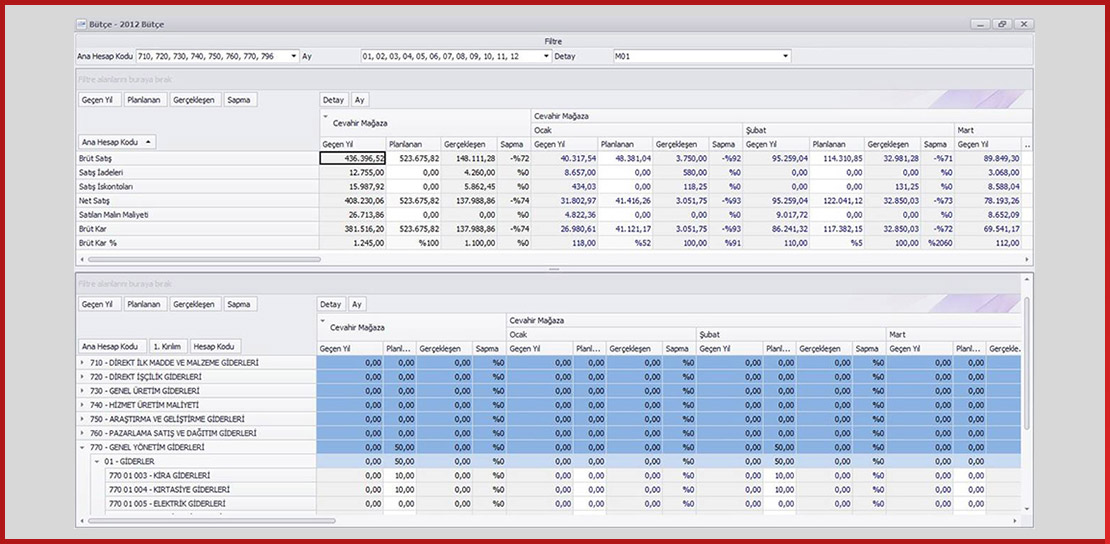The height and width of the screenshot is (544, 1110).
Task: Sort by Ana Hesap Kodu in upper pivot
Action: click(117, 142)
